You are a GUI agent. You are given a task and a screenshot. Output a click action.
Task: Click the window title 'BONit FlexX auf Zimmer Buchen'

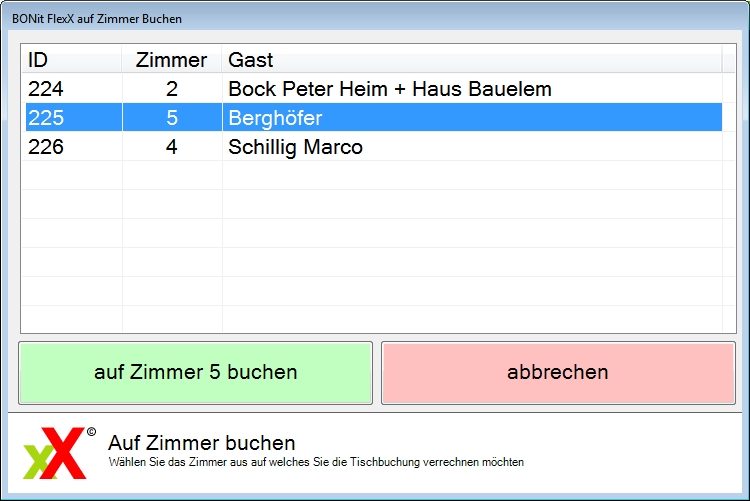(97, 19)
